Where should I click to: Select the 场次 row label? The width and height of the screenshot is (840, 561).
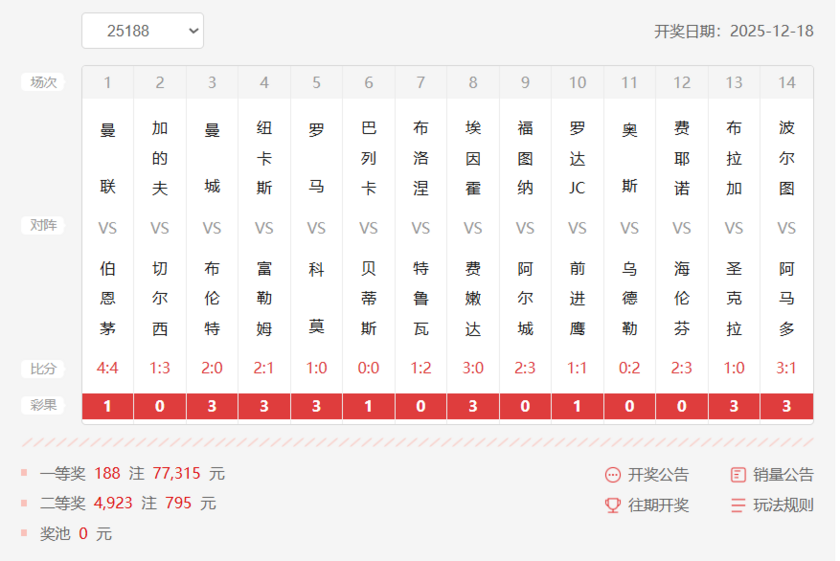pos(43,83)
